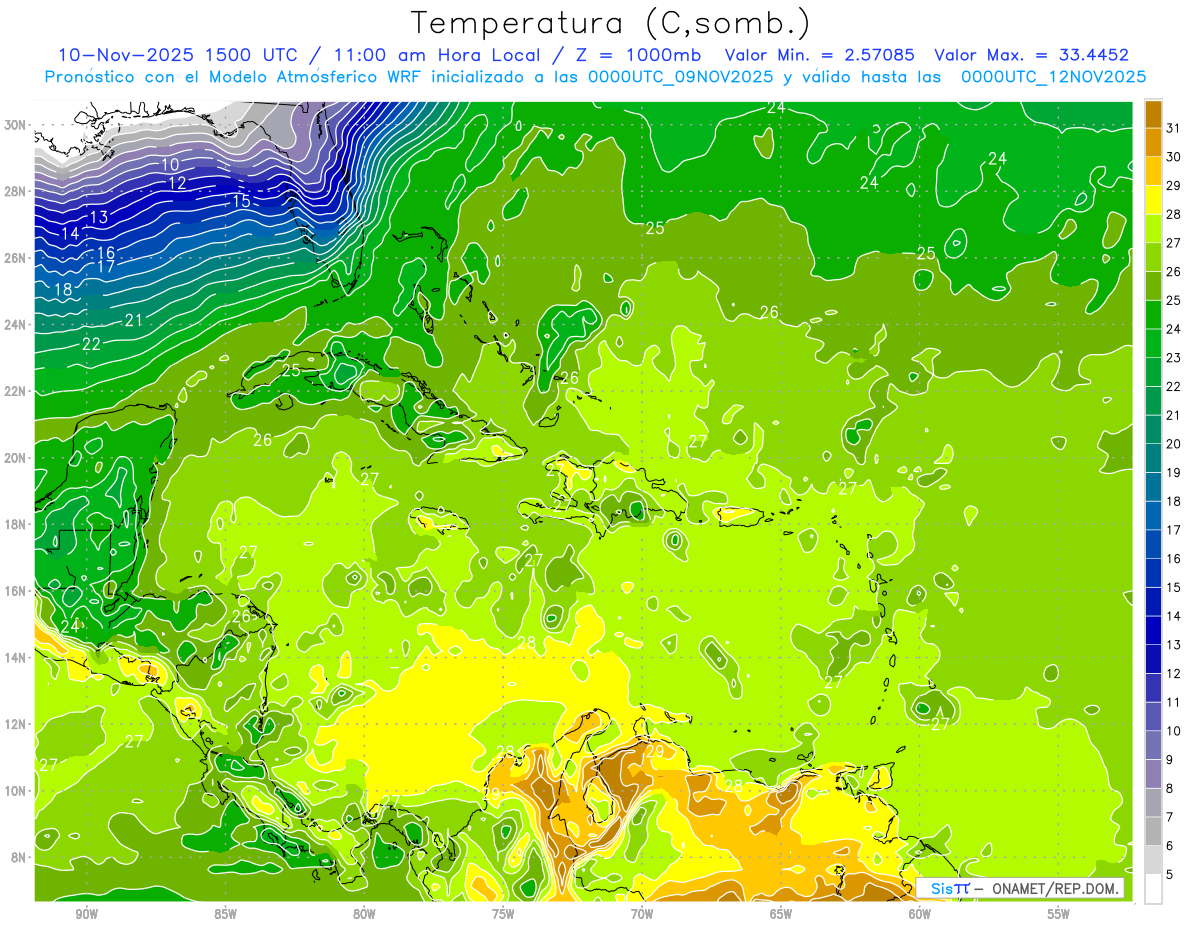Image resolution: width=1200 pixels, height=927 pixels.
Task: Click 'Valor Min. = 2.57085' in header
Action: click(821, 55)
